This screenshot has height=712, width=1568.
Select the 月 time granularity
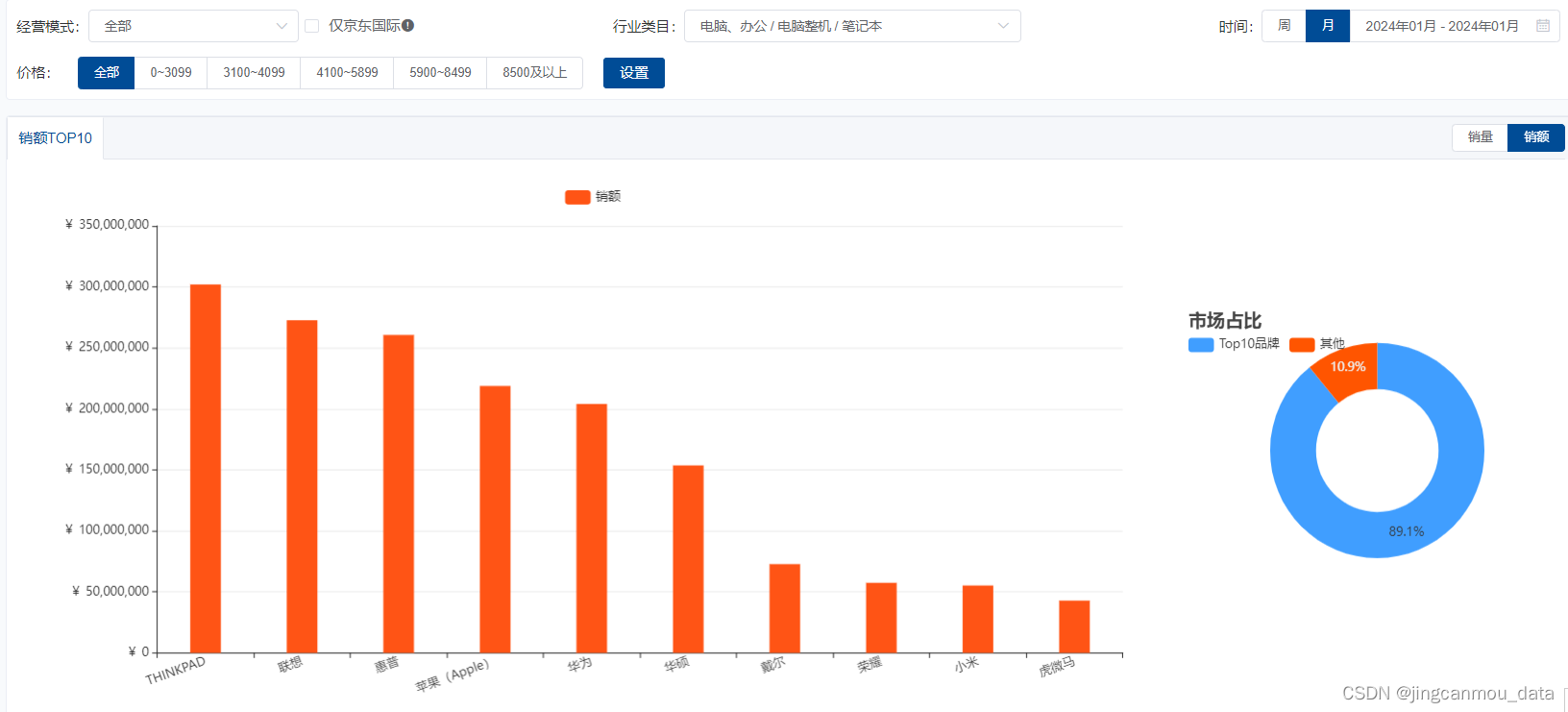pos(1328,26)
